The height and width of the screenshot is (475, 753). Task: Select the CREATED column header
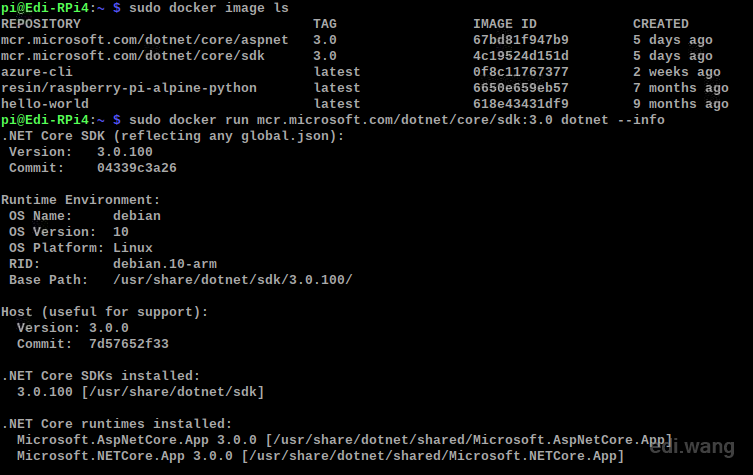660,24
